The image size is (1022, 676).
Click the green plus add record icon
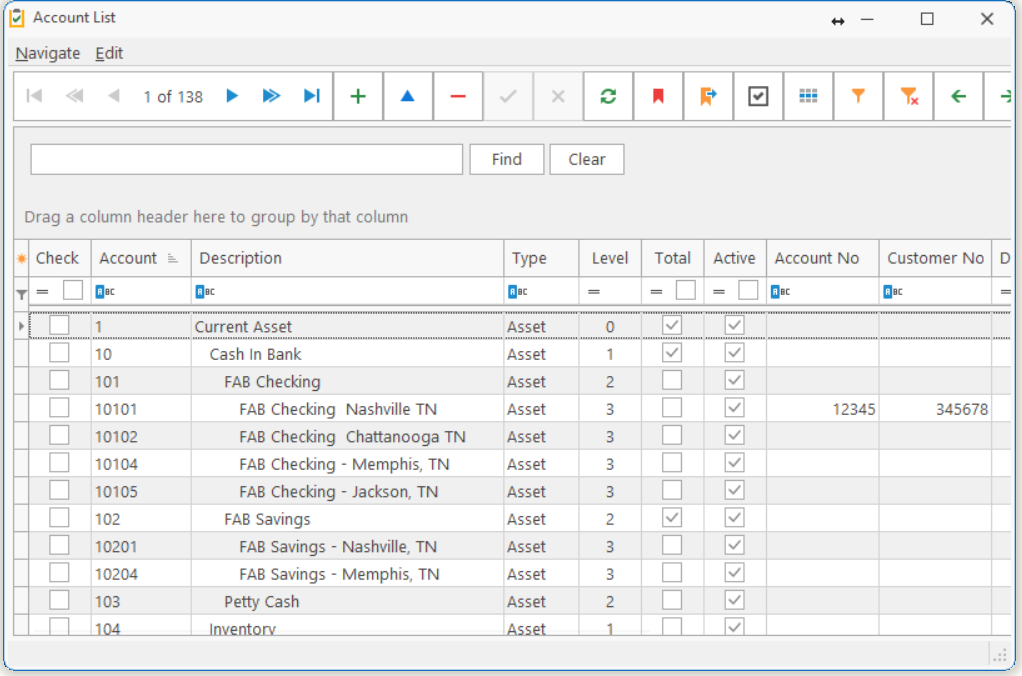pos(358,96)
